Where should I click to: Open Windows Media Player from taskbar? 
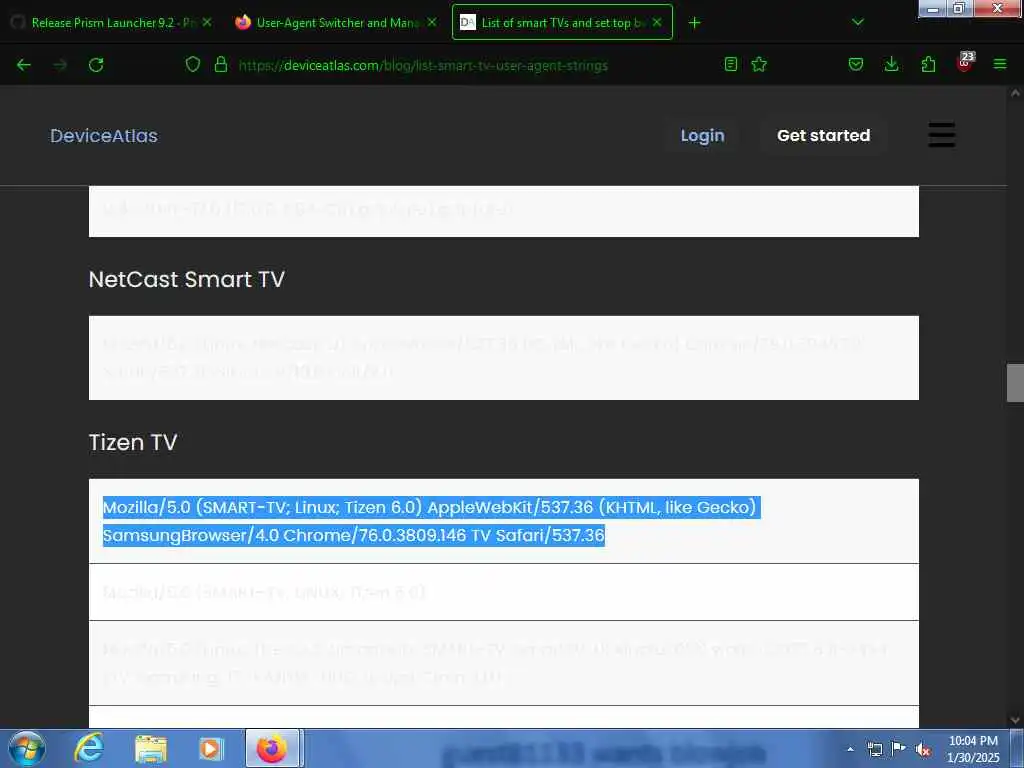click(211, 748)
